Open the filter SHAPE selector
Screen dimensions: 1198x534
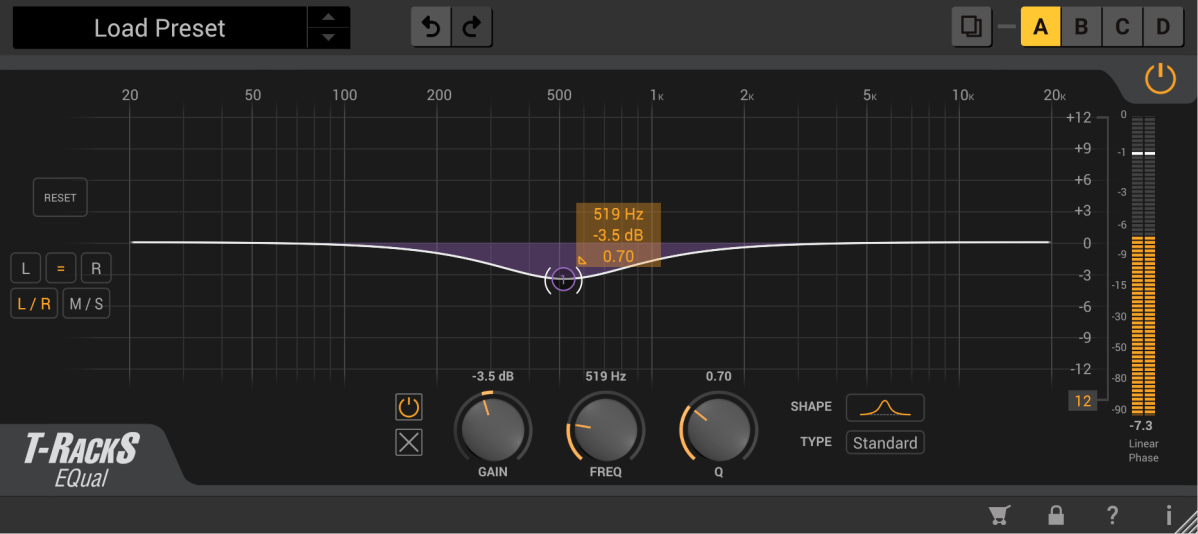(885, 407)
